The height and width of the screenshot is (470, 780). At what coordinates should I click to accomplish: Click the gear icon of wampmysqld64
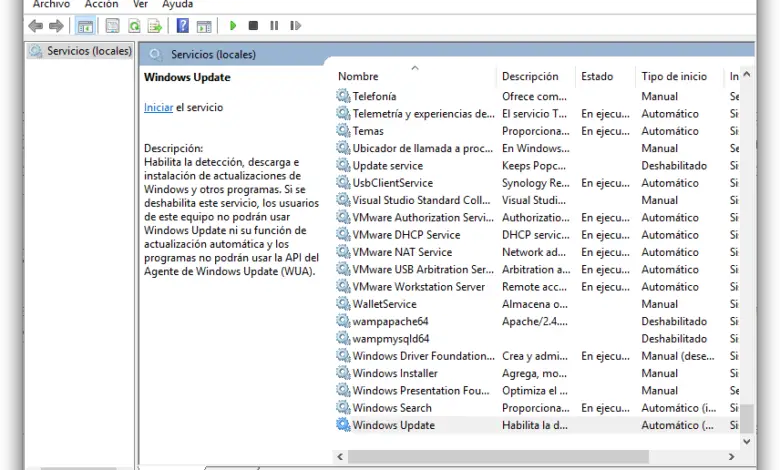[x=343, y=338]
